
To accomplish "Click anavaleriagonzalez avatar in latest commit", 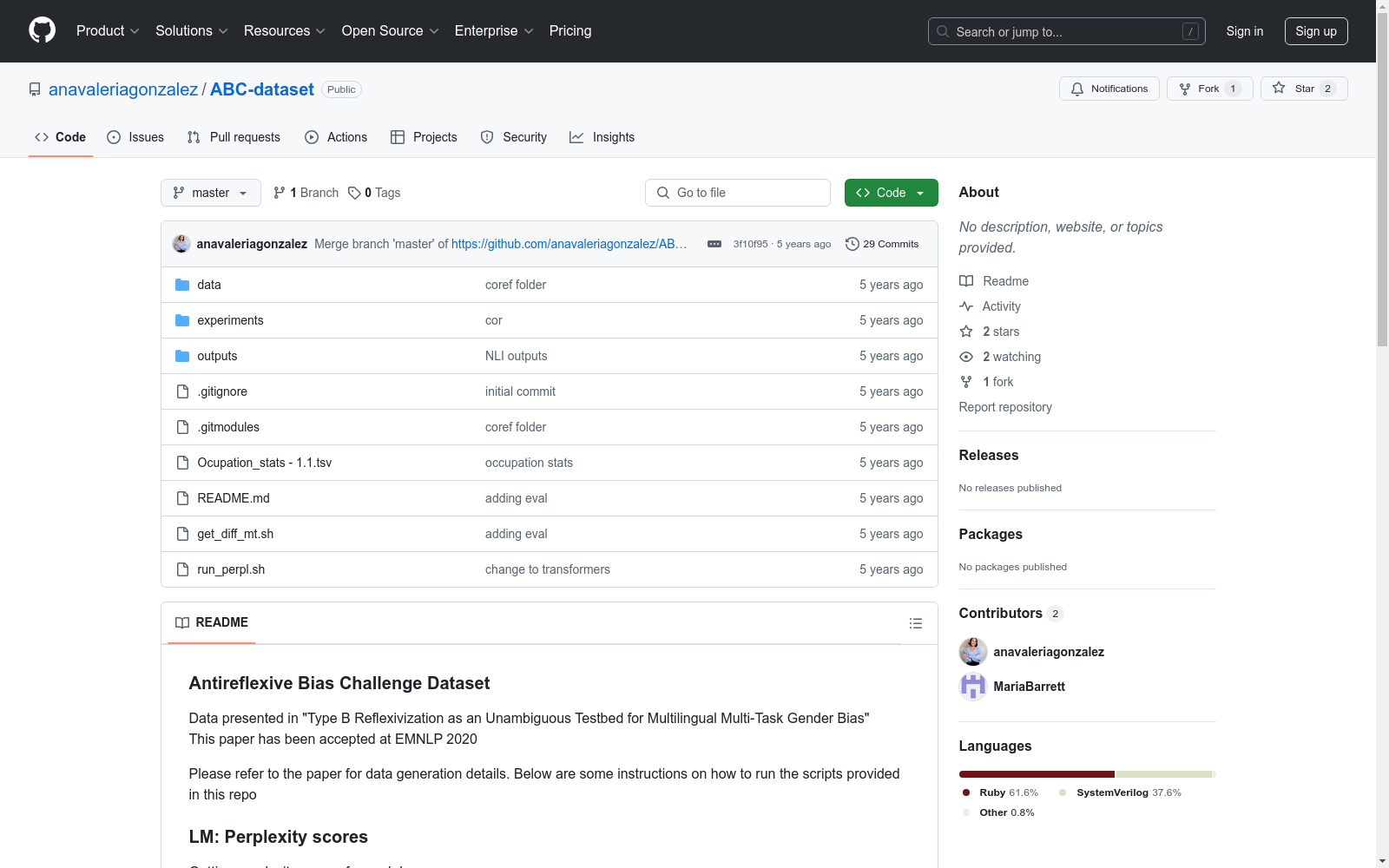I will pyautogui.click(x=181, y=244).
